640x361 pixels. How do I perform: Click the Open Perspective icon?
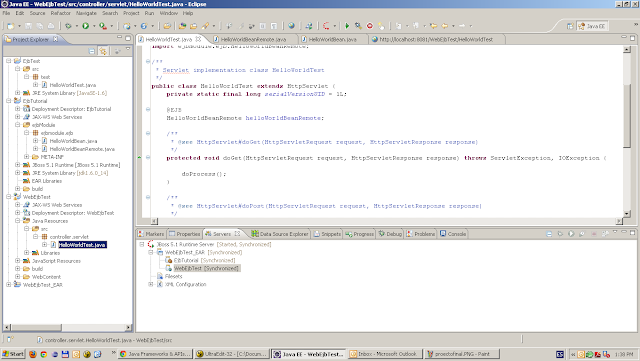click(570, 26)
